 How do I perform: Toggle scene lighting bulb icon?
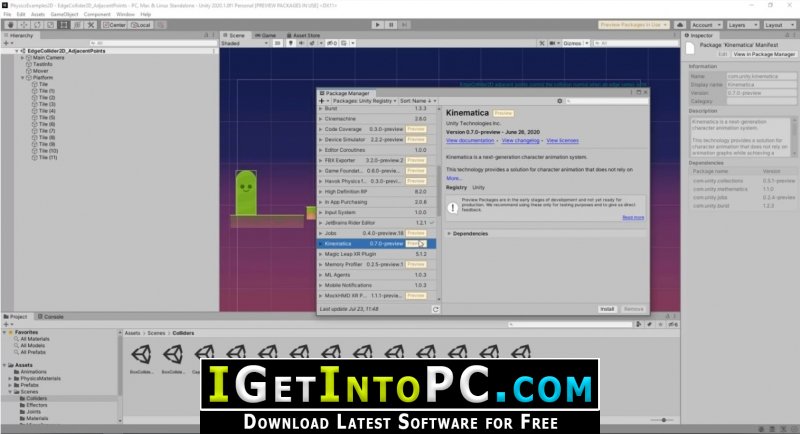(291, 43)
